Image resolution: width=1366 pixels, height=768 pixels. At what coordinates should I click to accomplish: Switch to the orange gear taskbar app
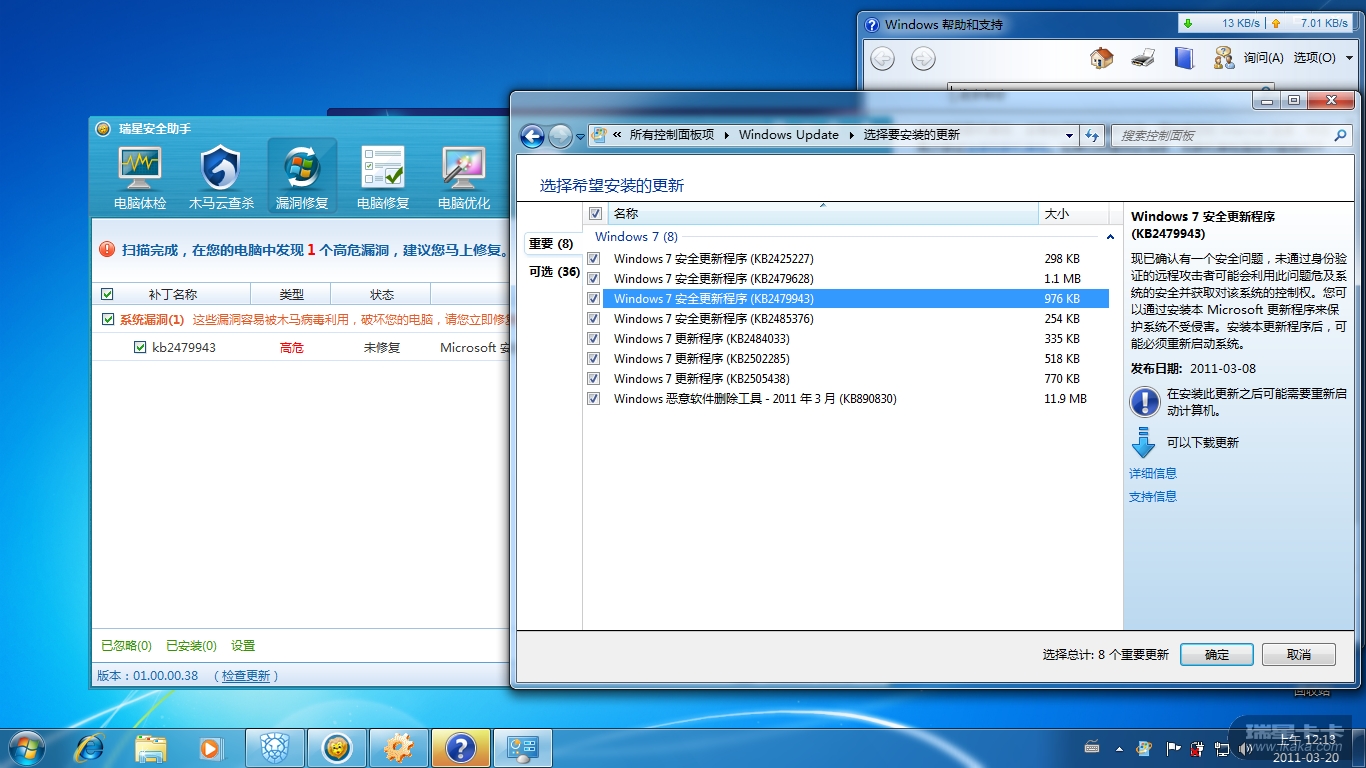(x=399, y=747)
